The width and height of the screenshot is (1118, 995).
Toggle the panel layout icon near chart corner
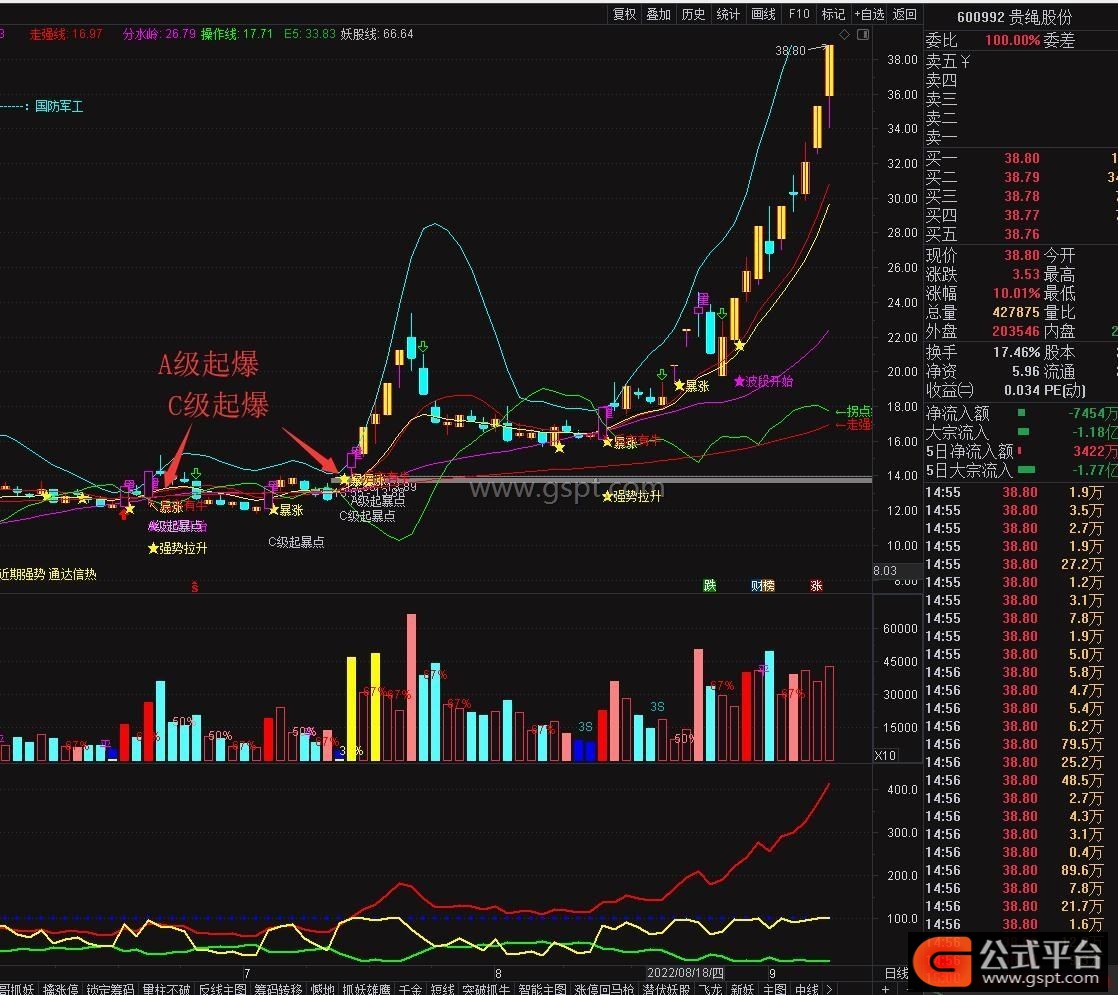pos(863,34)
